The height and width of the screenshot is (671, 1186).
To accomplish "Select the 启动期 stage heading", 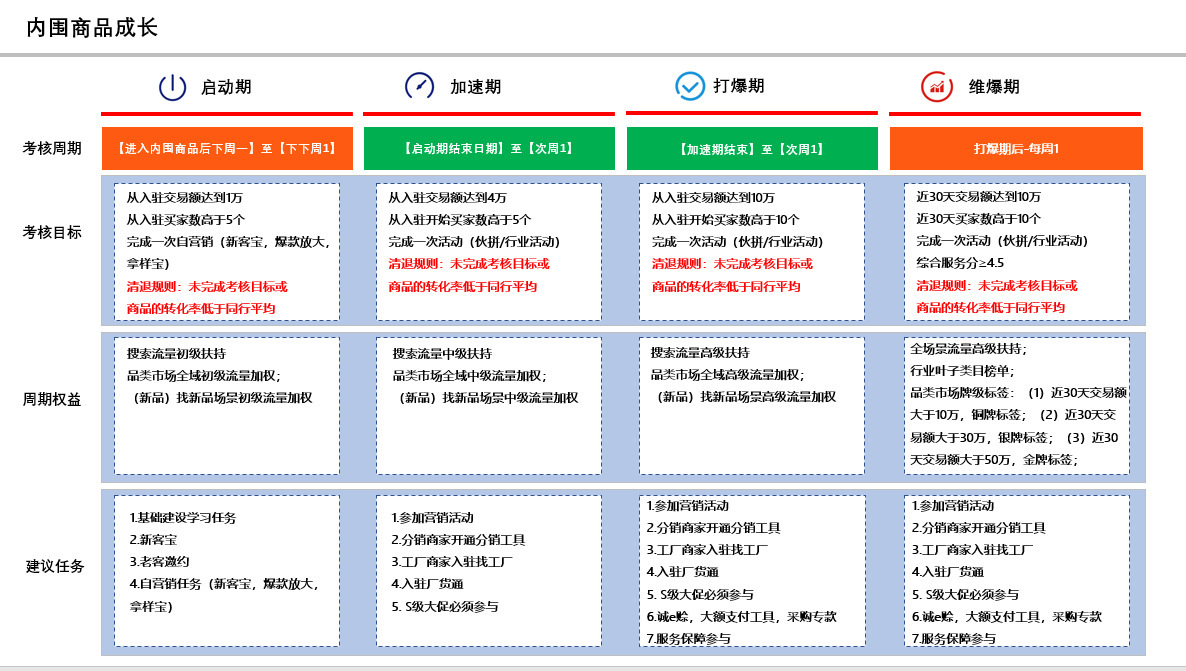I will point(226,87).
